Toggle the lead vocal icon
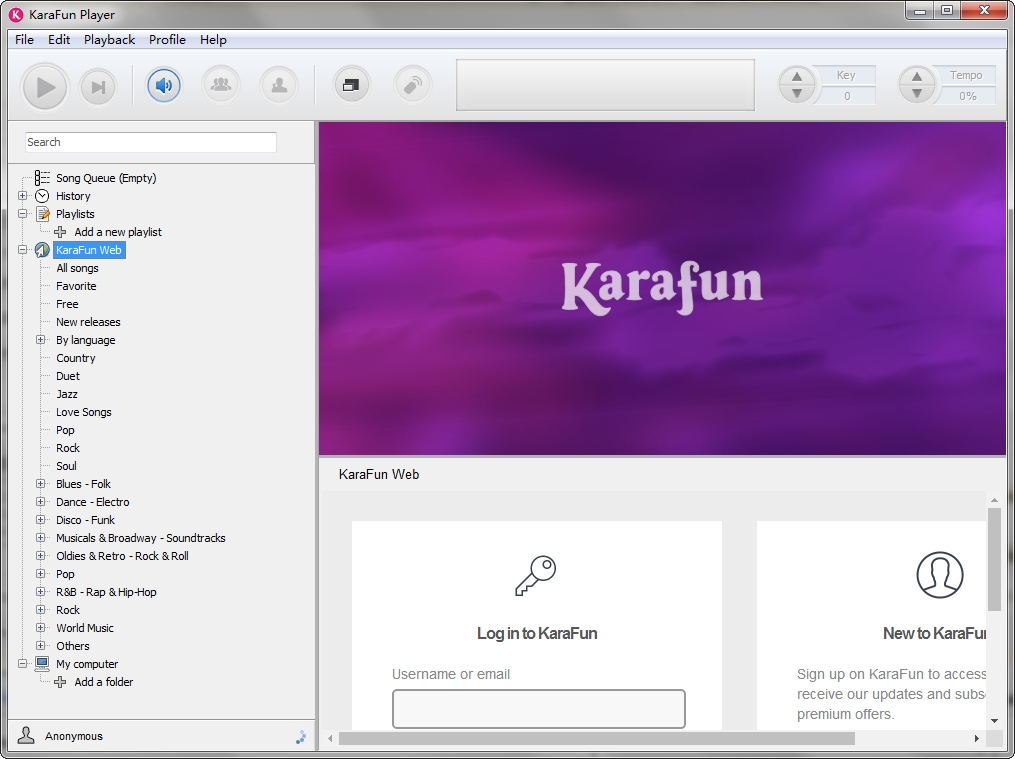The image size is (1015, 759). tap(278, 85)
